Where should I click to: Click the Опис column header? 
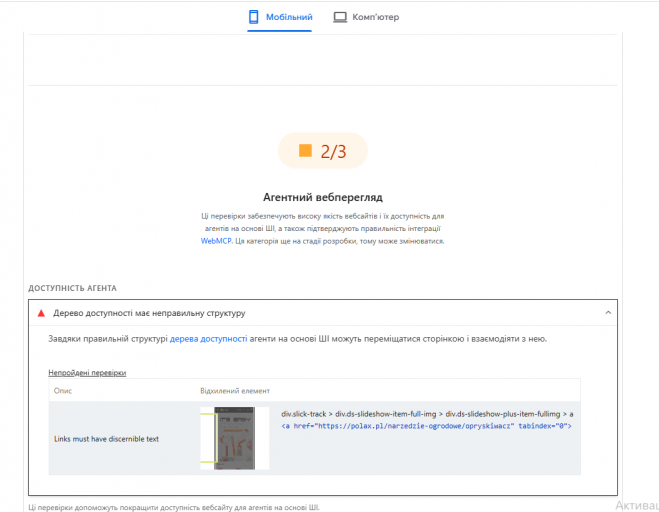(x=63, y=391)
